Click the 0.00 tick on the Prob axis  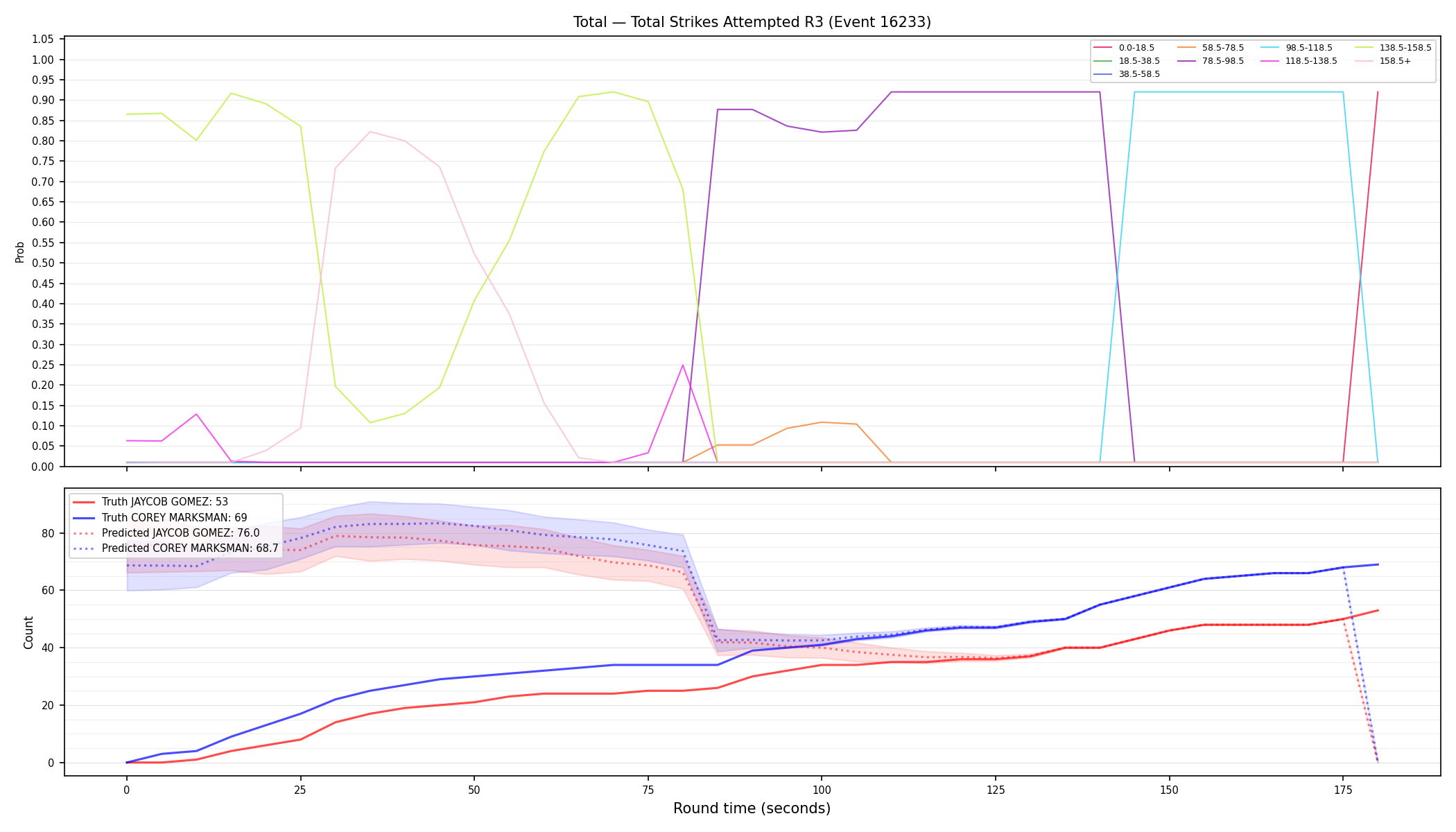point(43,467)
